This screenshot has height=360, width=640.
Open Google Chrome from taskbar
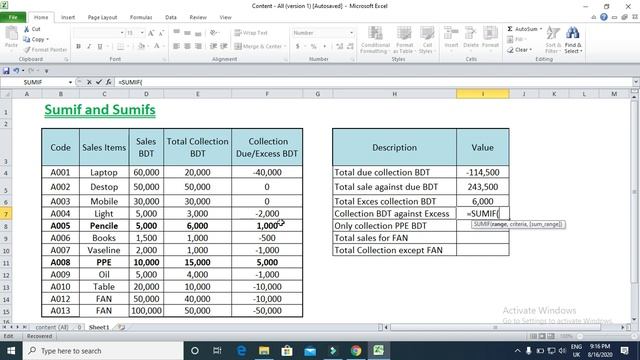coord(356,351)
